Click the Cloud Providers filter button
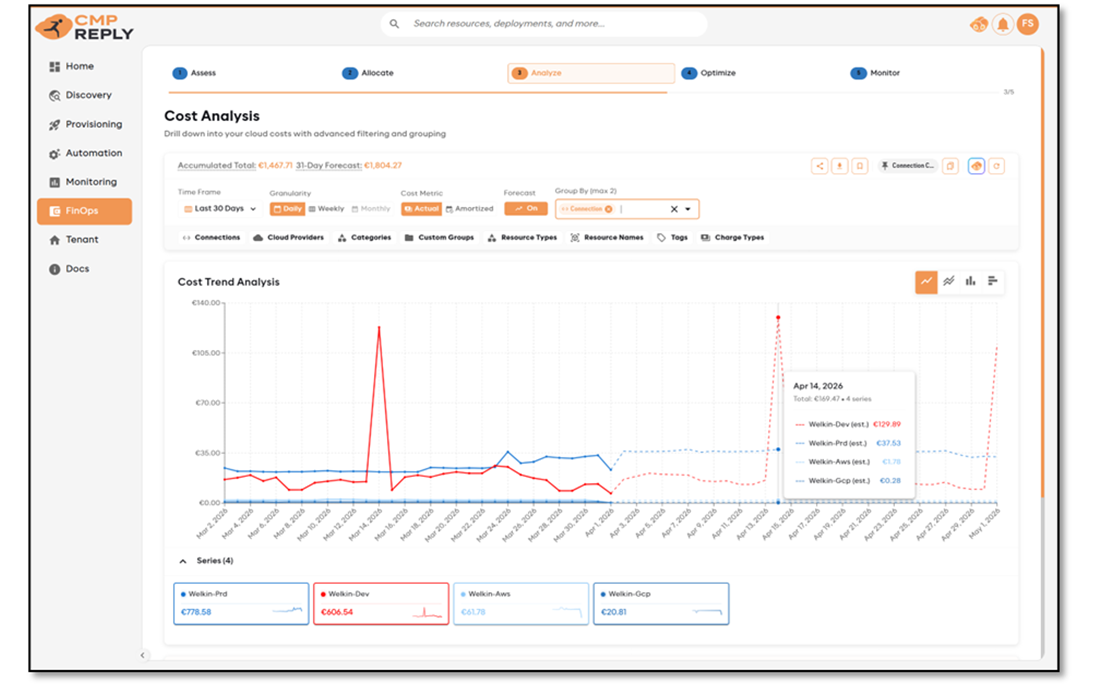This screenshot has height=685, width=1096. pyautogui.click(x=288, y=238)
